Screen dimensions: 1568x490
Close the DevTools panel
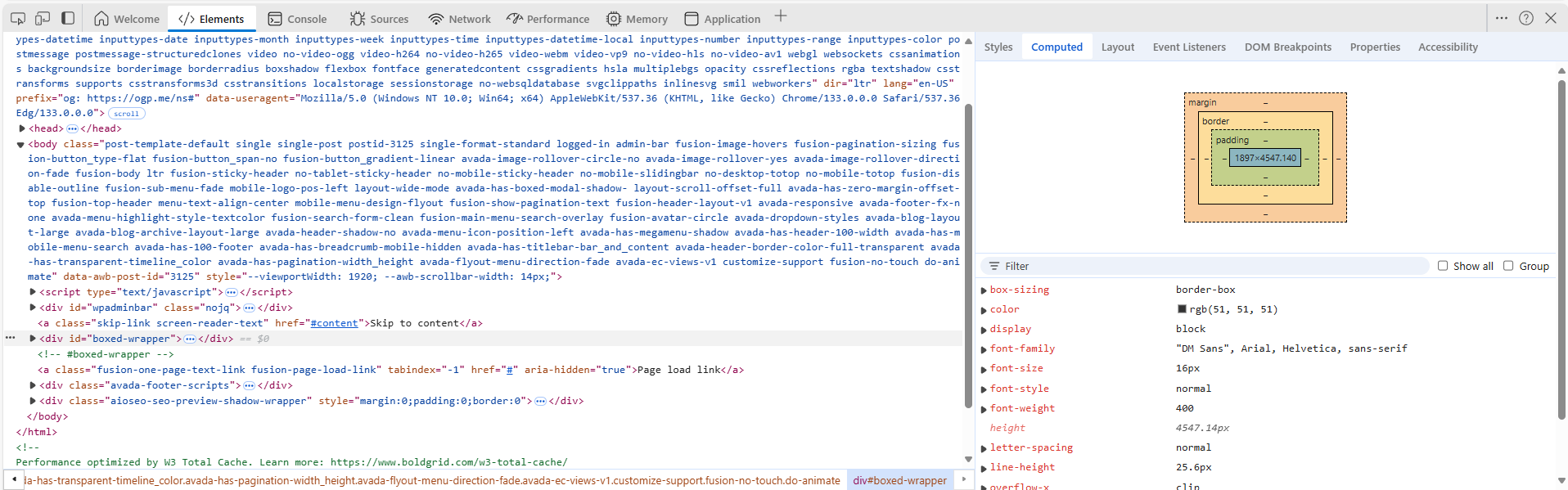pos(1551,18)
